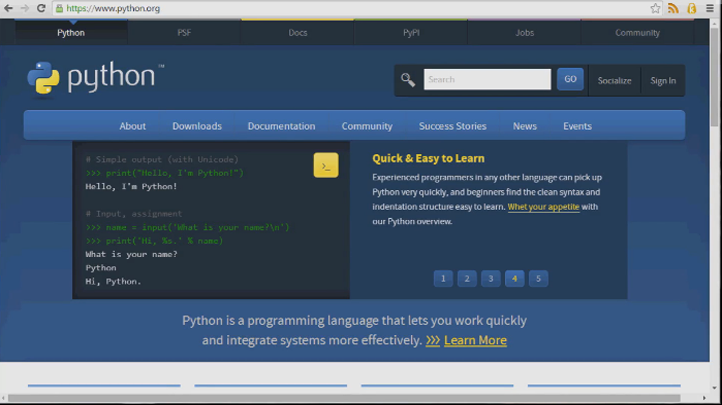Click the RSS feed icon in browser toolbar
The image size is (722, 405).
click(x=673, y=8)
